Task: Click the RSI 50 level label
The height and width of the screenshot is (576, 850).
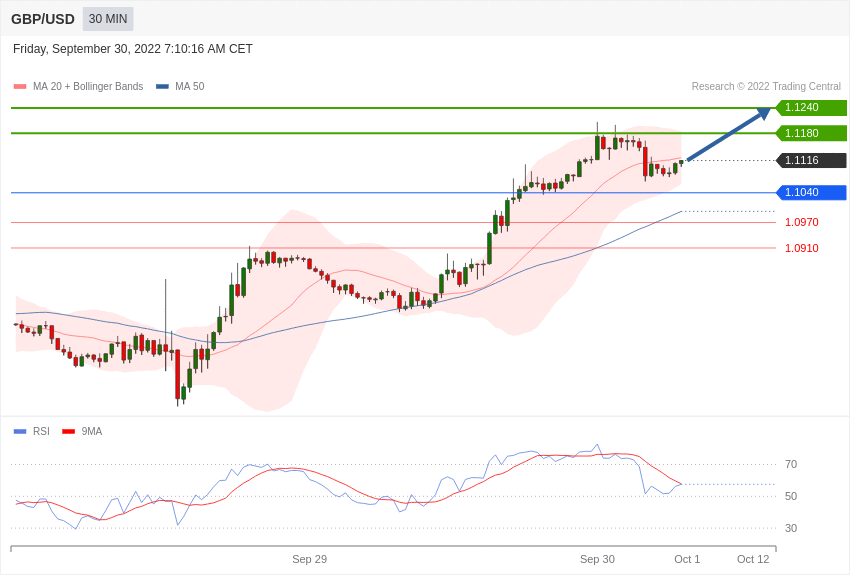Action: [791, 496]
